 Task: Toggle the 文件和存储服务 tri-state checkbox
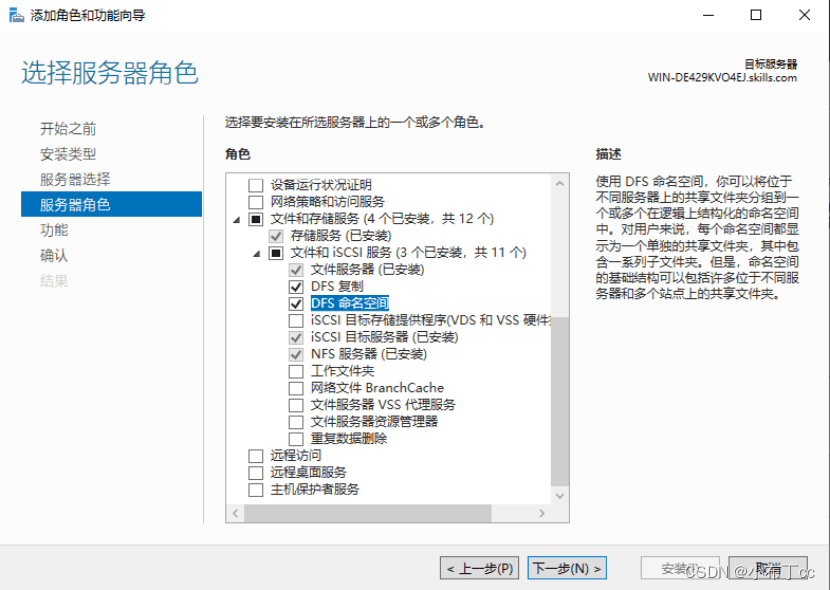[256, 219]
